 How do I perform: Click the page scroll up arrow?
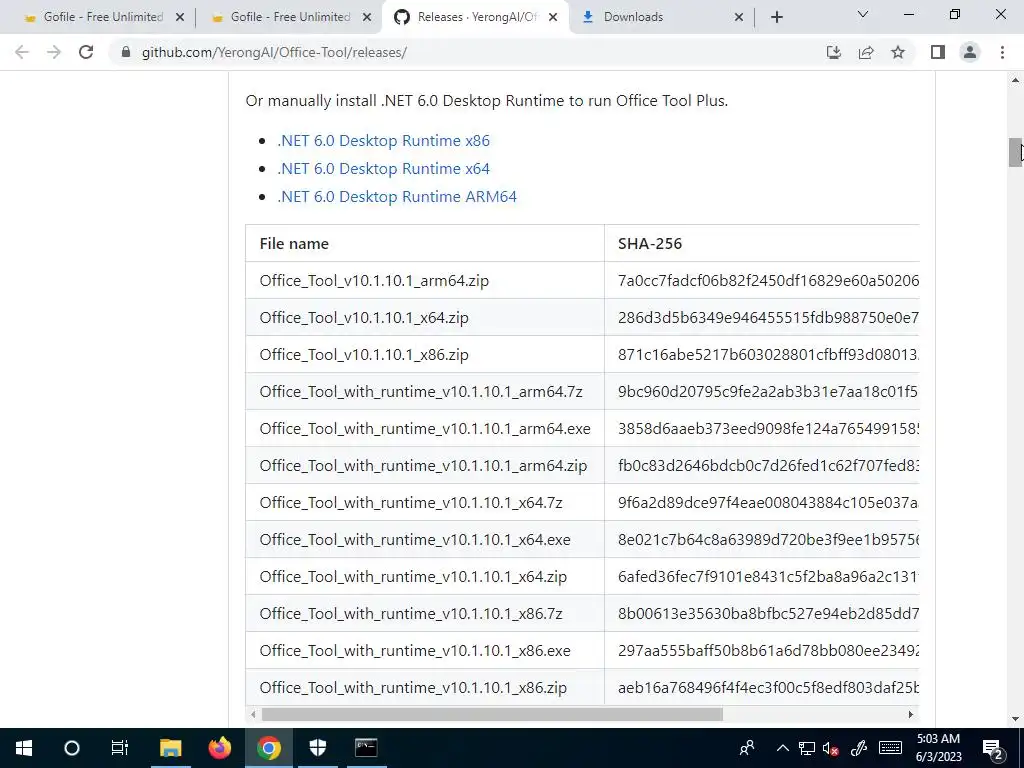point(1016,80)
